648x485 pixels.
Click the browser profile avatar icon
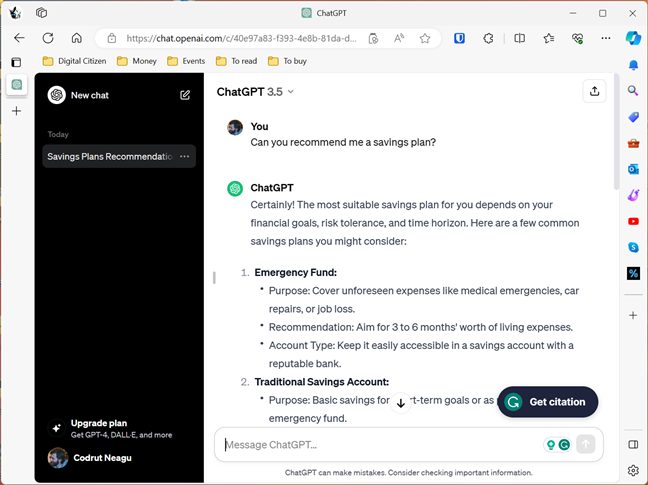[x=15, y=13]
